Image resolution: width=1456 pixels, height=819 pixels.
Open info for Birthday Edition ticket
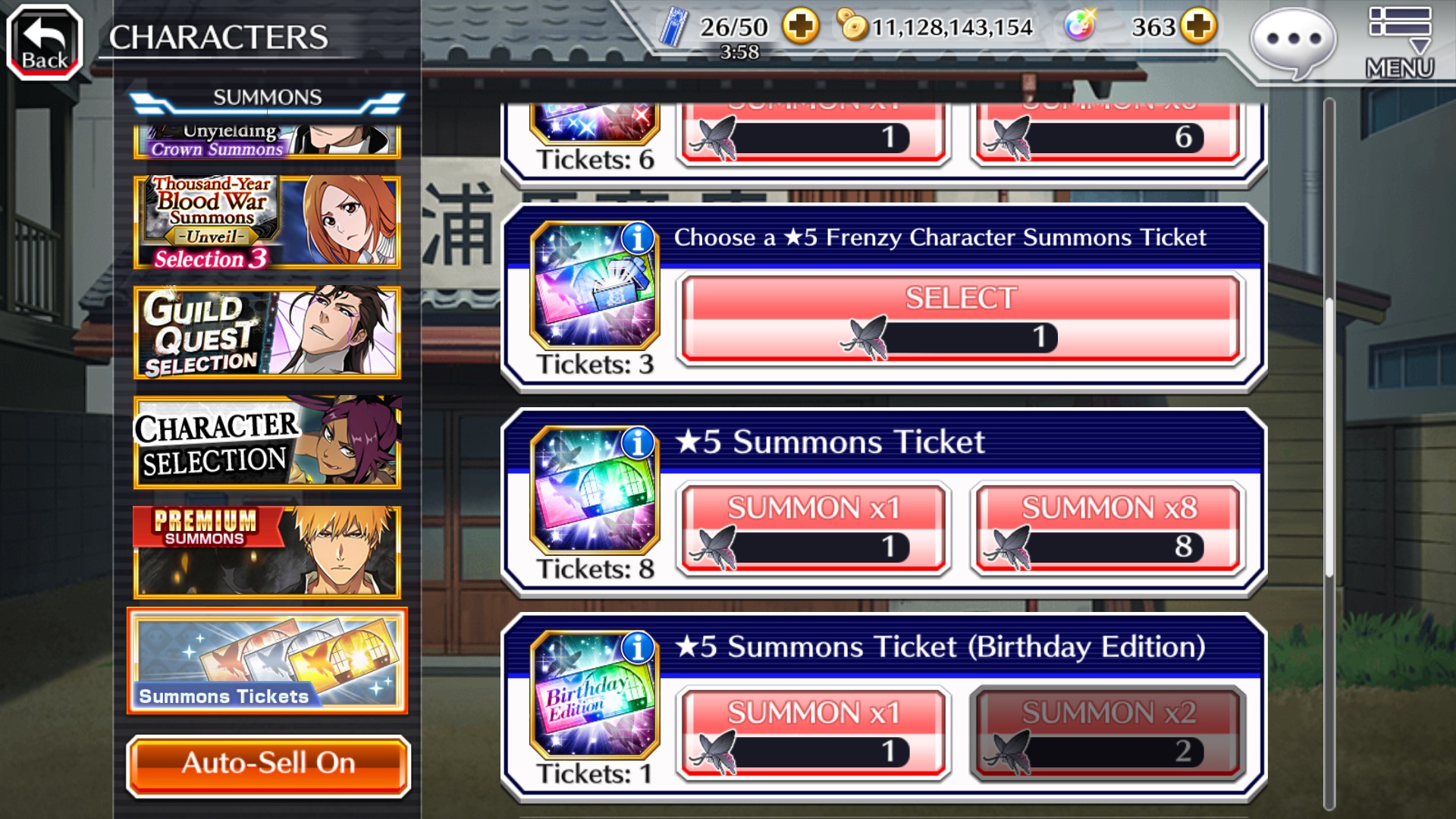pyautogui.click(x=638, y=648)
